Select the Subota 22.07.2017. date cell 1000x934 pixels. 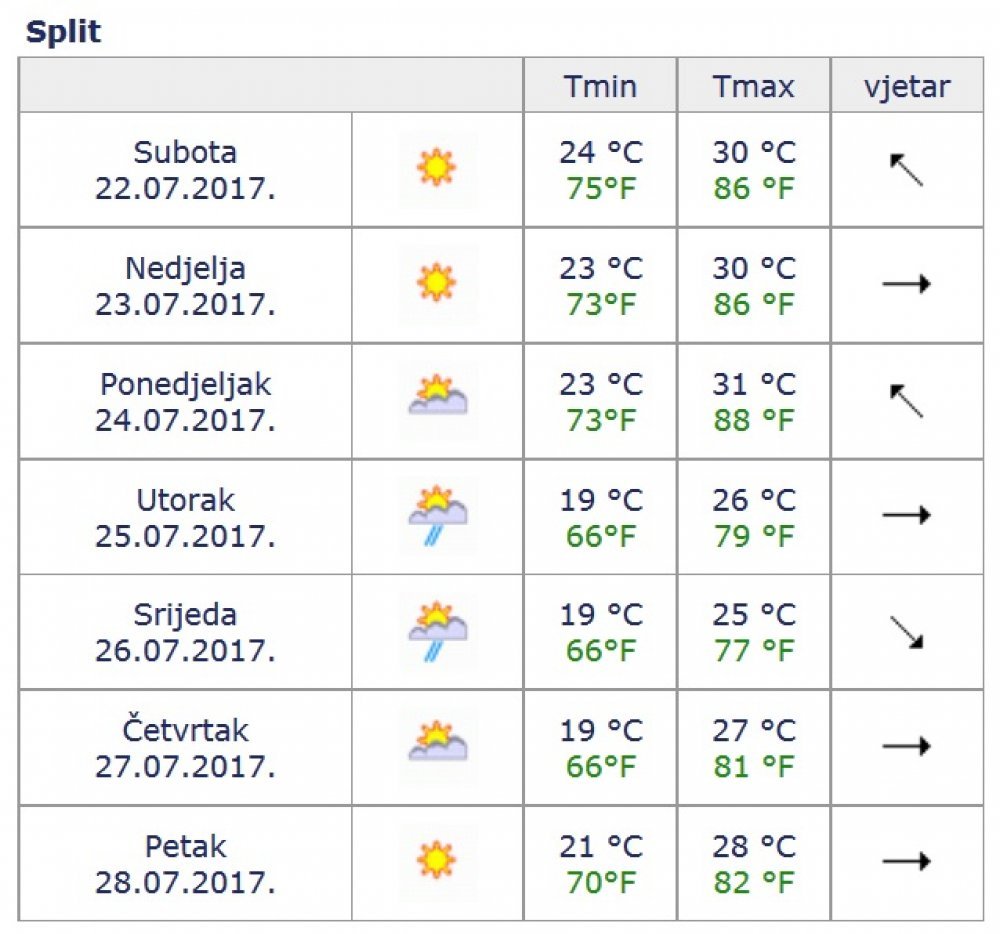coord(186,170)
